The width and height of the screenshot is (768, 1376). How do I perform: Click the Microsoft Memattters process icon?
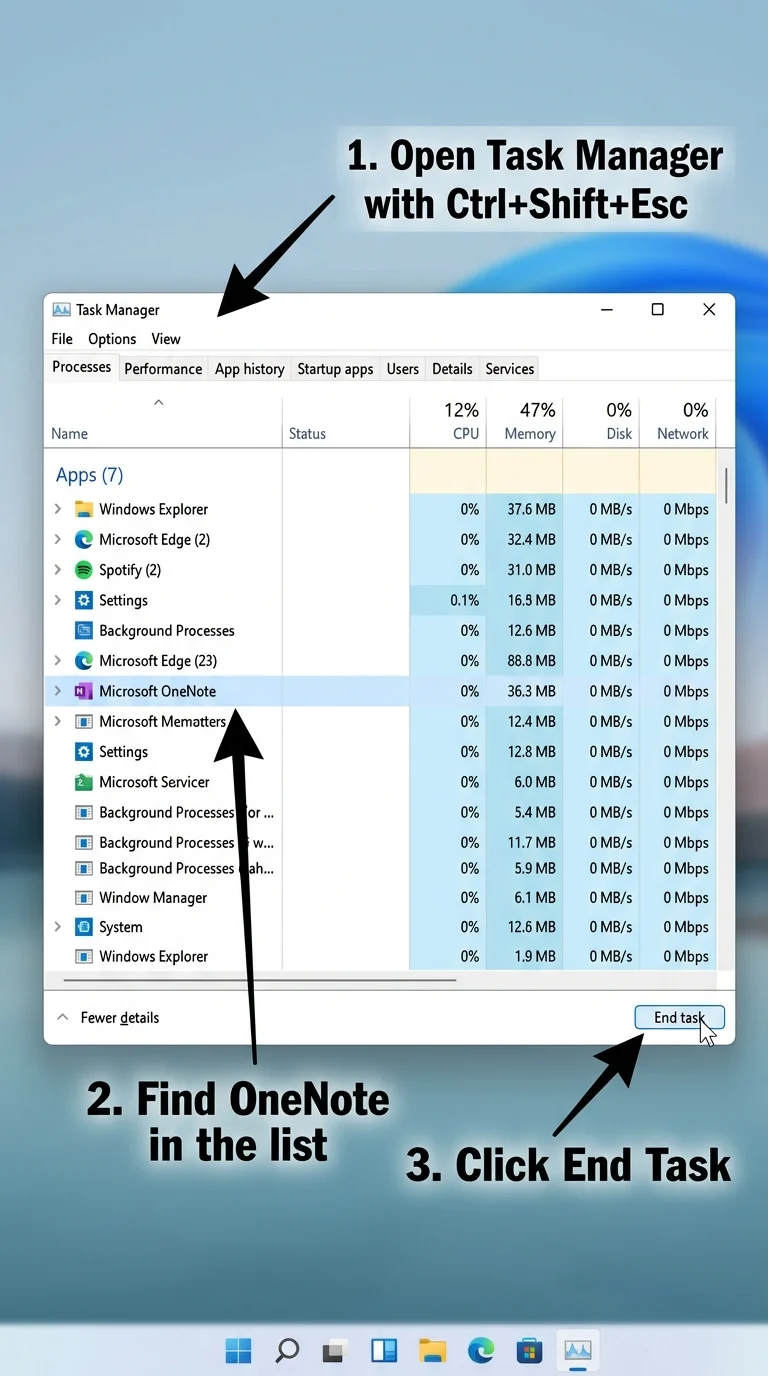pyautogui.click(x=84, y=721)
